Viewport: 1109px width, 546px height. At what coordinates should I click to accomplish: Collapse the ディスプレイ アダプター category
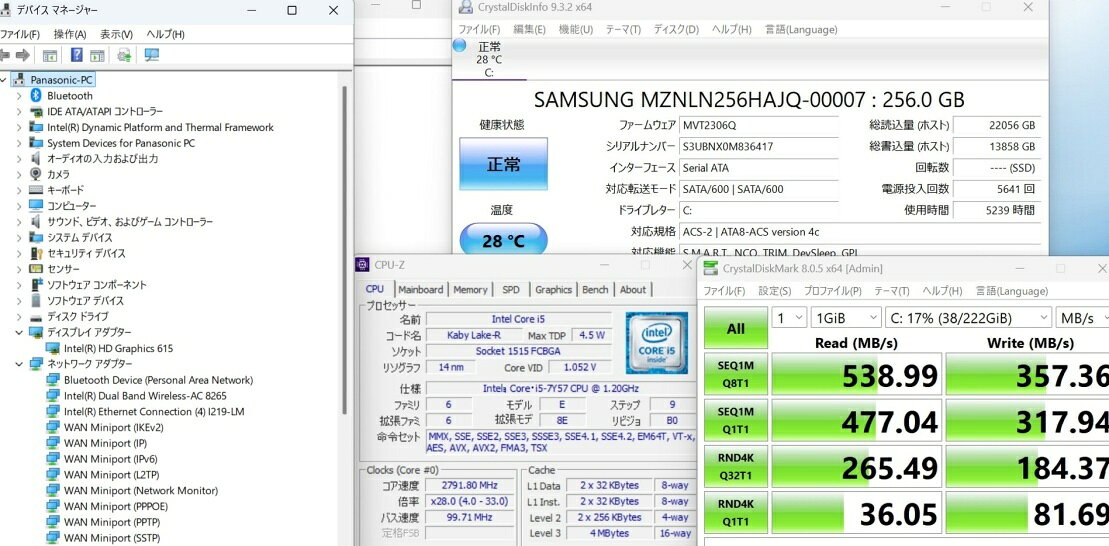(x=19, y=332)
